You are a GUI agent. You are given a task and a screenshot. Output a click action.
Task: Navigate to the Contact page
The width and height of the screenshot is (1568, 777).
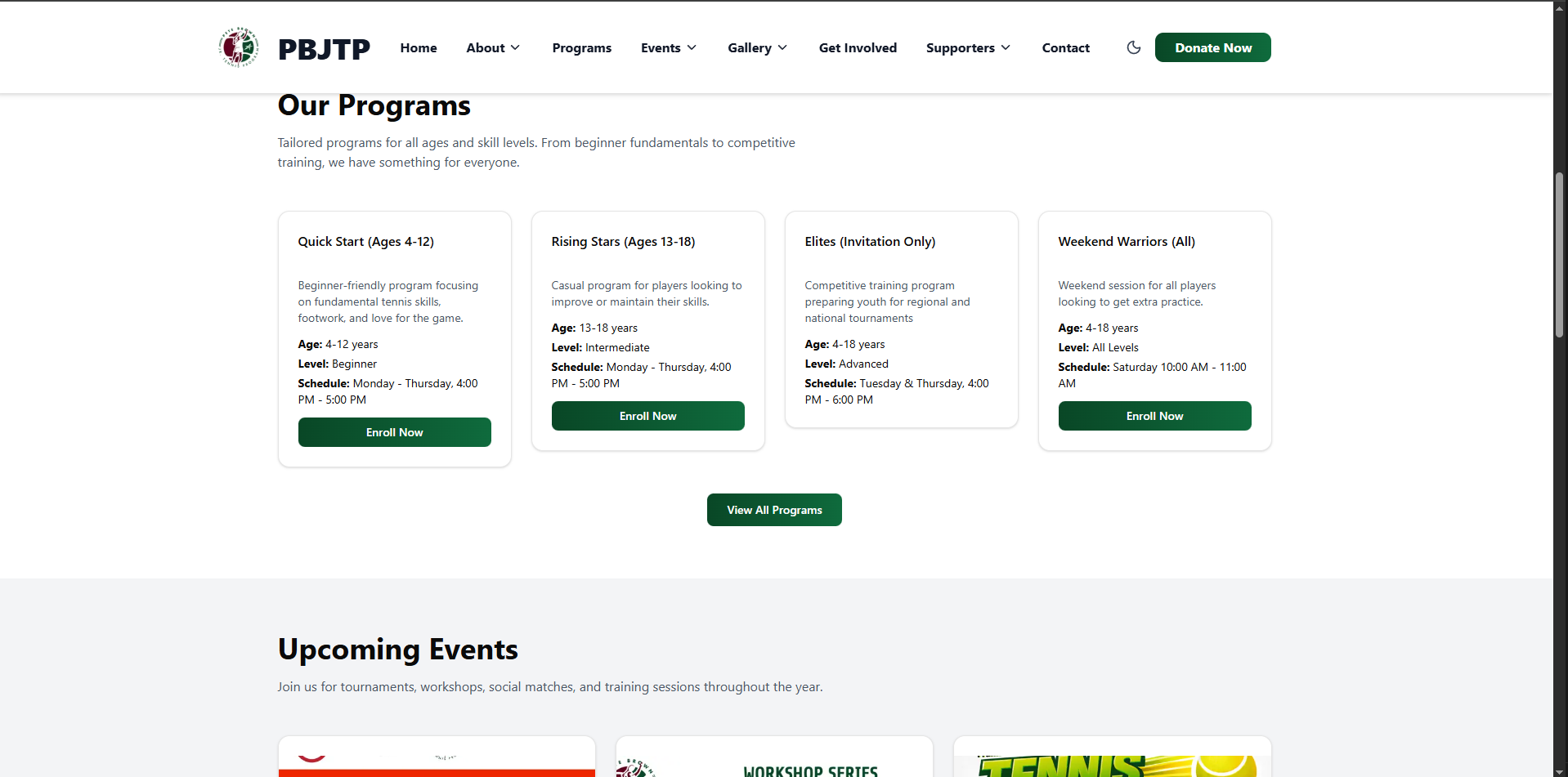pos(1065,47)
